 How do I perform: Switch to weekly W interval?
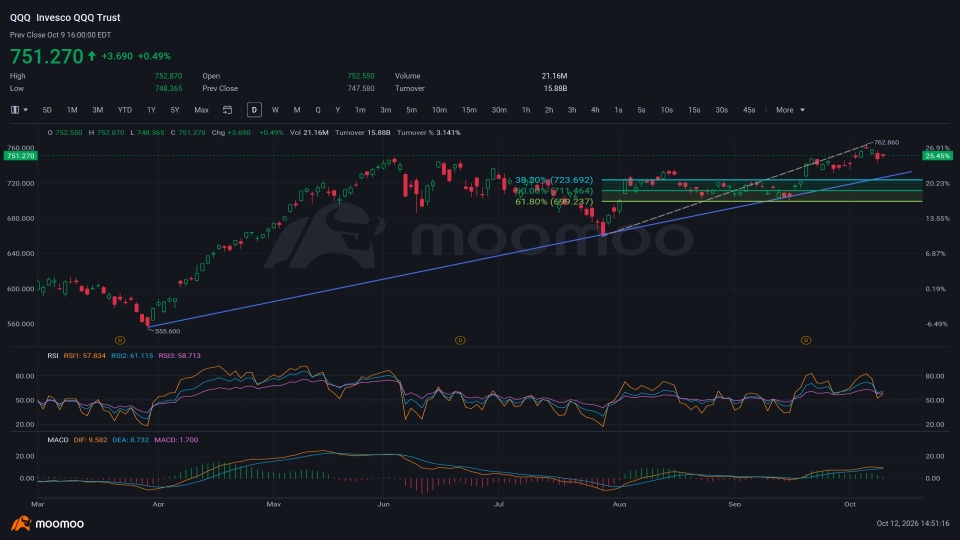[x=275, y=110]
